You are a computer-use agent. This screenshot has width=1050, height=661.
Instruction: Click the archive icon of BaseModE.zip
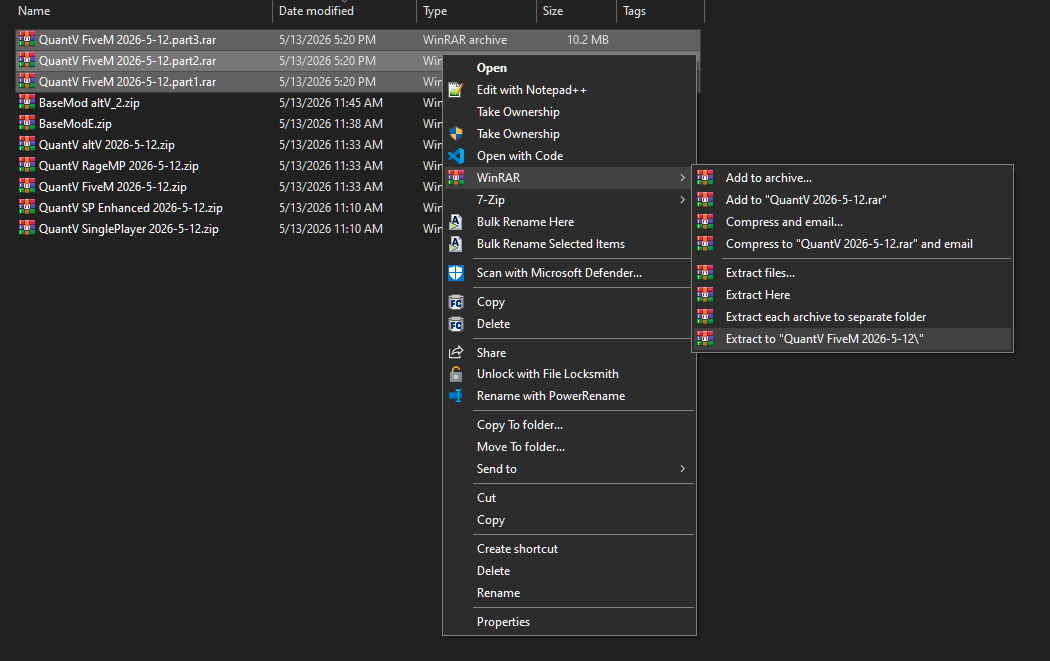tap(27, 123)
